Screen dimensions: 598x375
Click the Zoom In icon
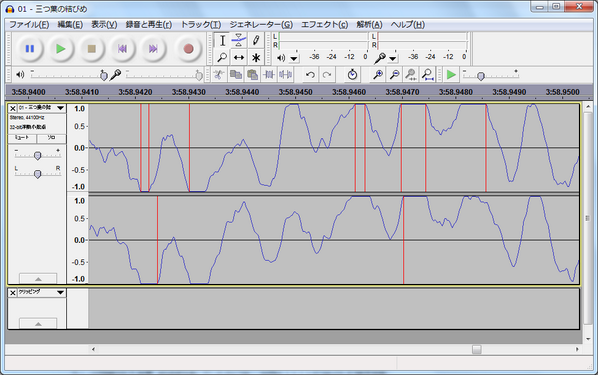(378, 75)
